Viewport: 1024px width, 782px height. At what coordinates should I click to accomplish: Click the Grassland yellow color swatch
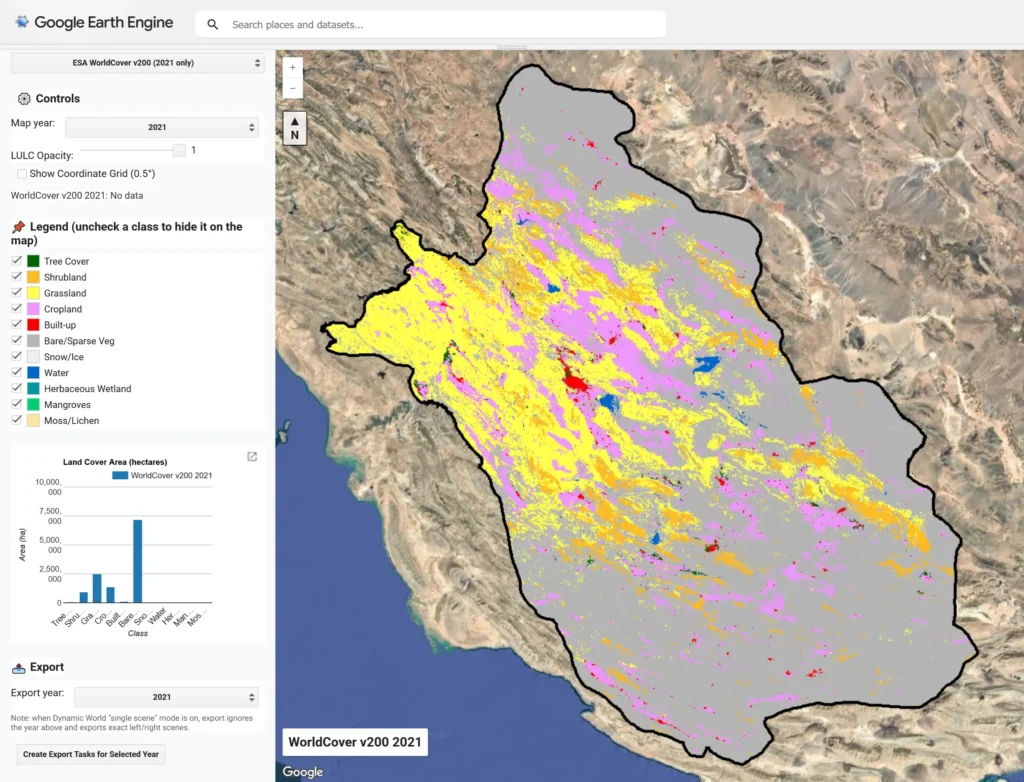[x=33, y=293]
